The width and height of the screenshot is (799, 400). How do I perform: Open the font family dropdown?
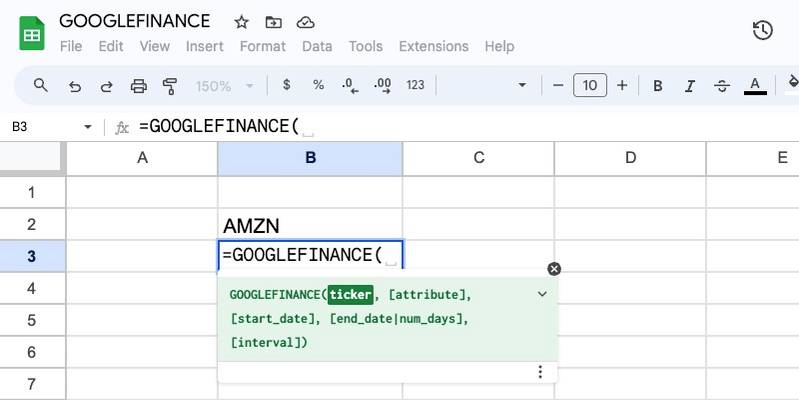[x=485, y=86]
